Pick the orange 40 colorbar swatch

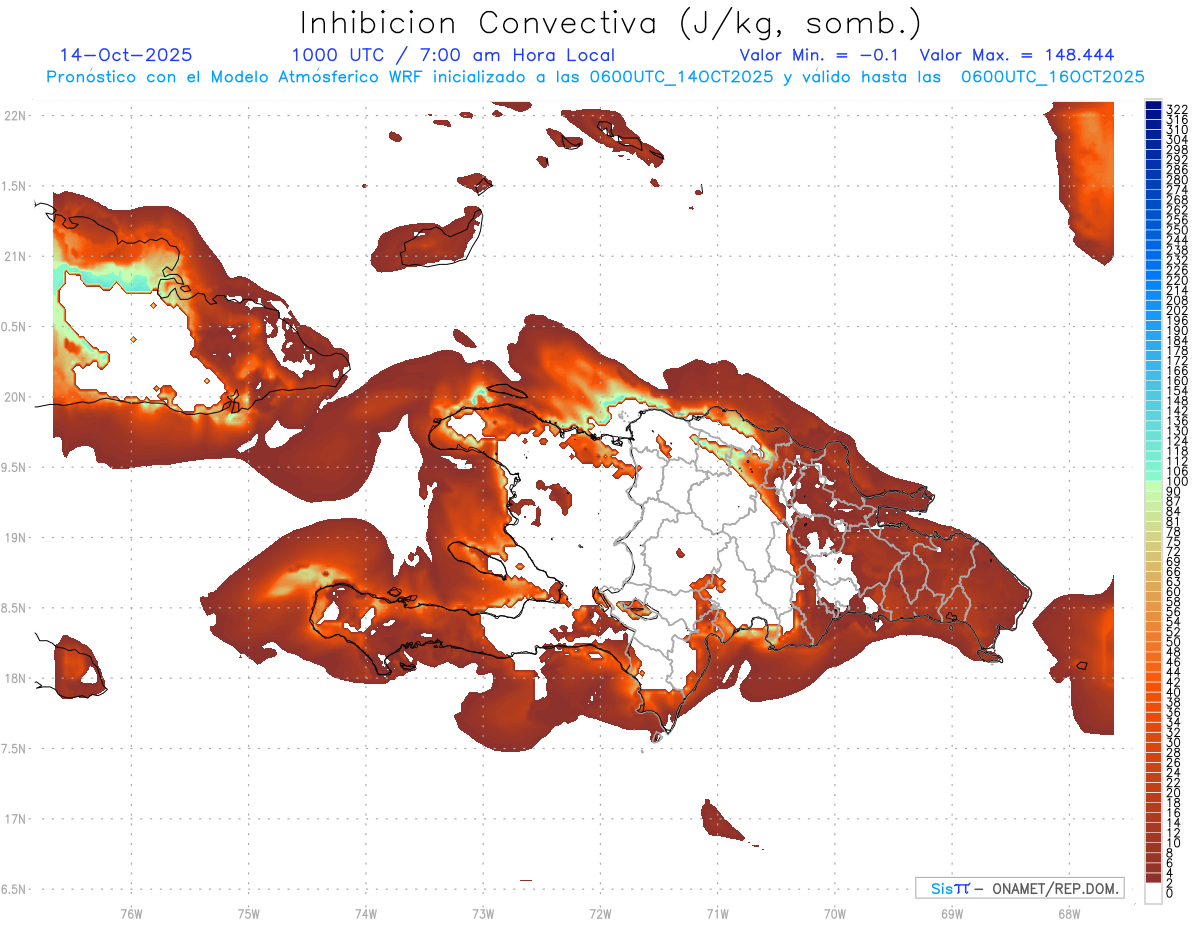[1153, 692]
